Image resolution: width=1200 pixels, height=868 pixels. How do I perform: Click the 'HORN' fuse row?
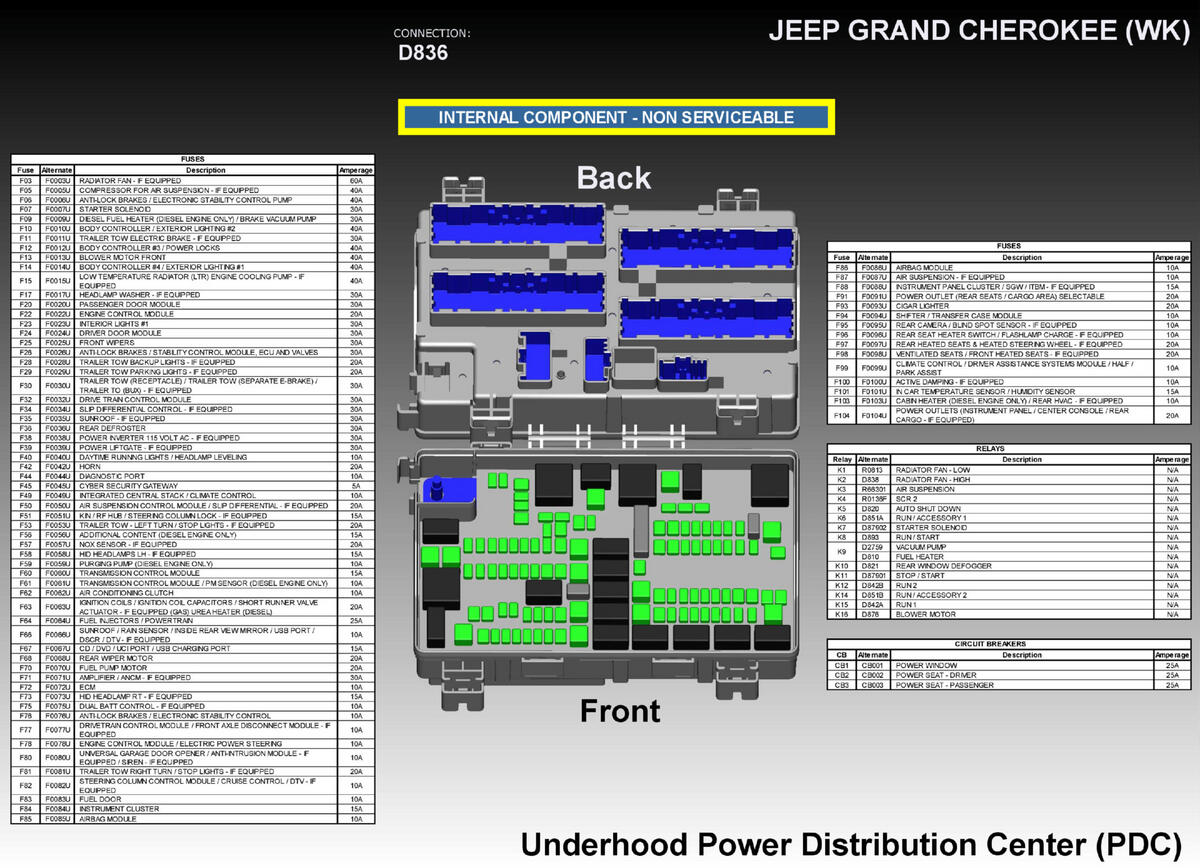193,467
